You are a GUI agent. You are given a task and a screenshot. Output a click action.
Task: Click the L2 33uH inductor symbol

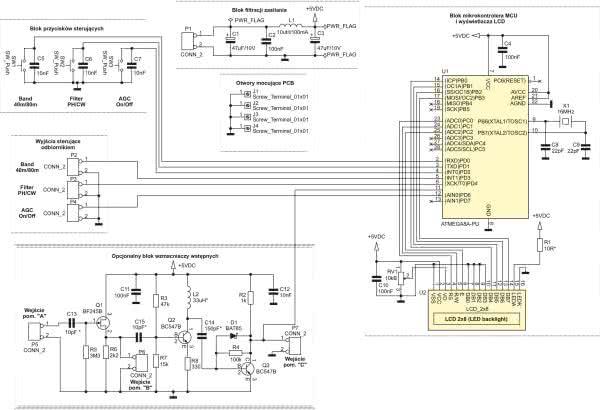click(x=186, y=293)
